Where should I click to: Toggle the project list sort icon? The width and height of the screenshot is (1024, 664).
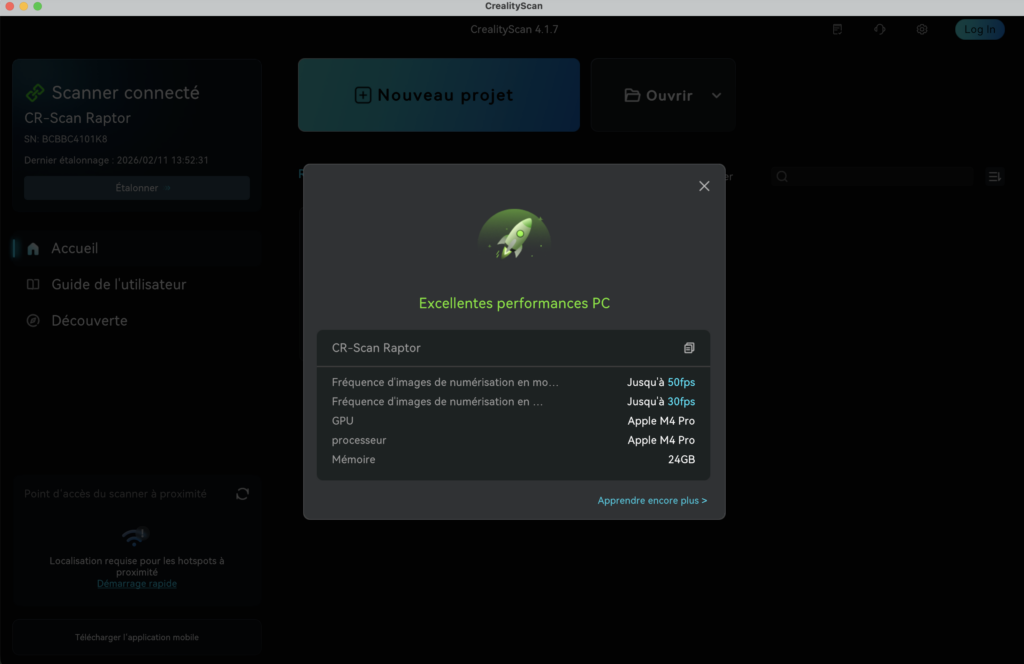point(995,177)
